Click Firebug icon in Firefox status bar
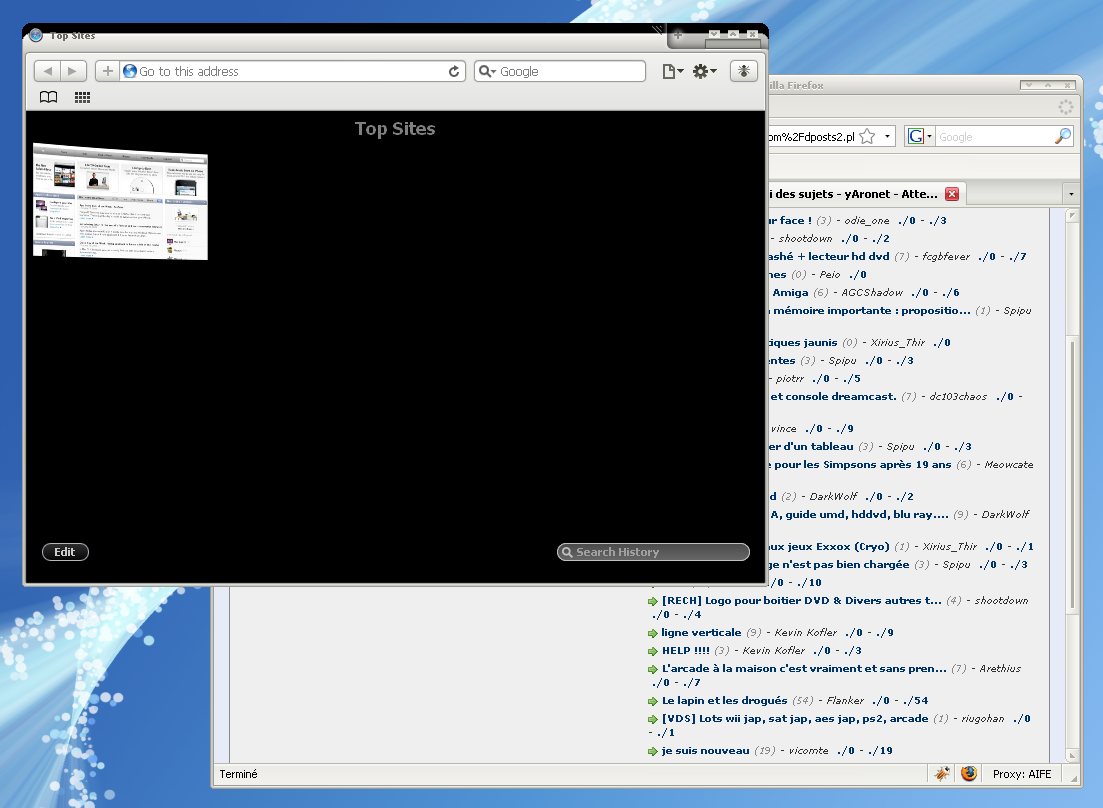 [x=942, y=773]
